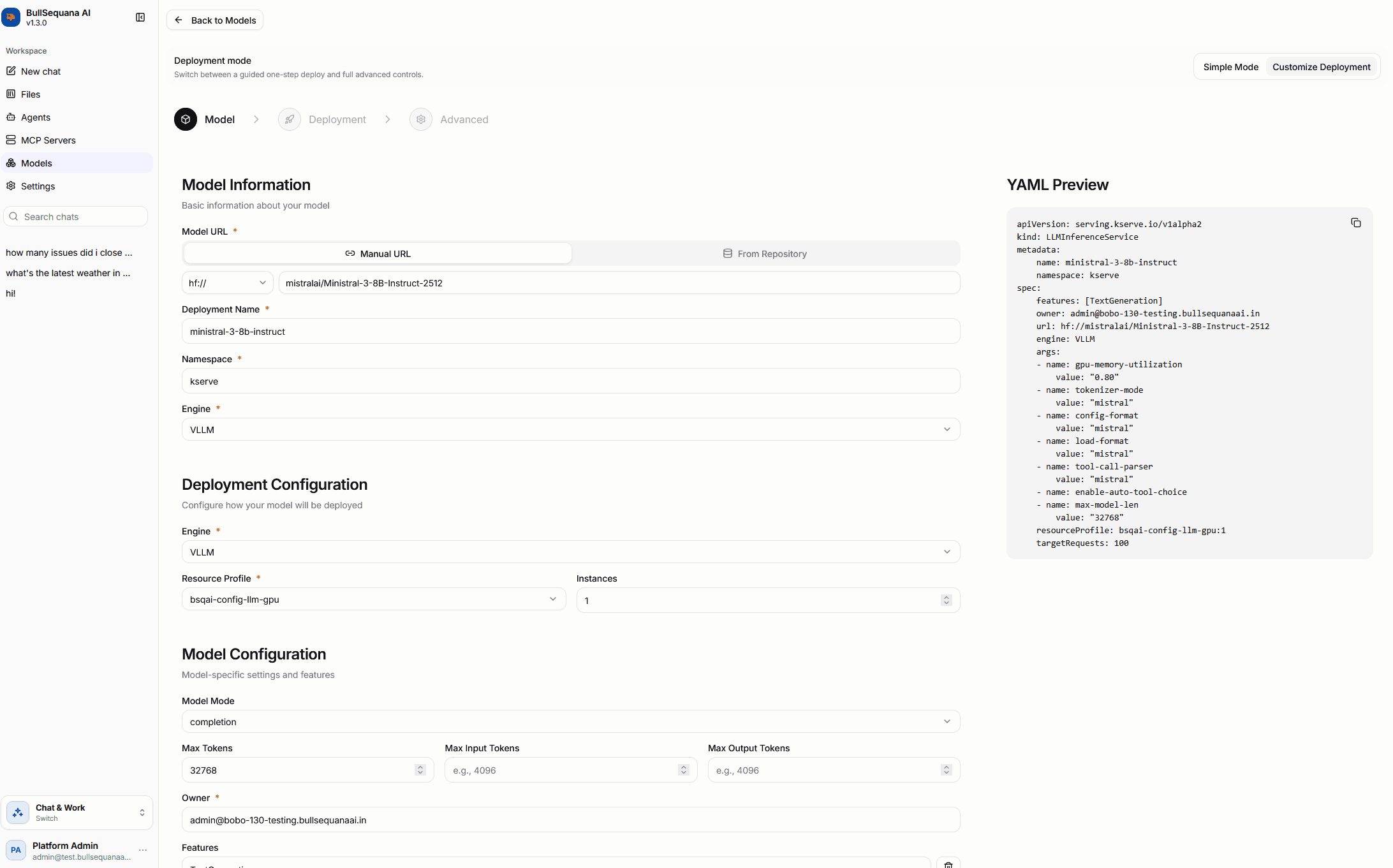The image size is (1393, 868).
Task: Expand the Chat & Work switcher
Action: click(x=77, y=813)
